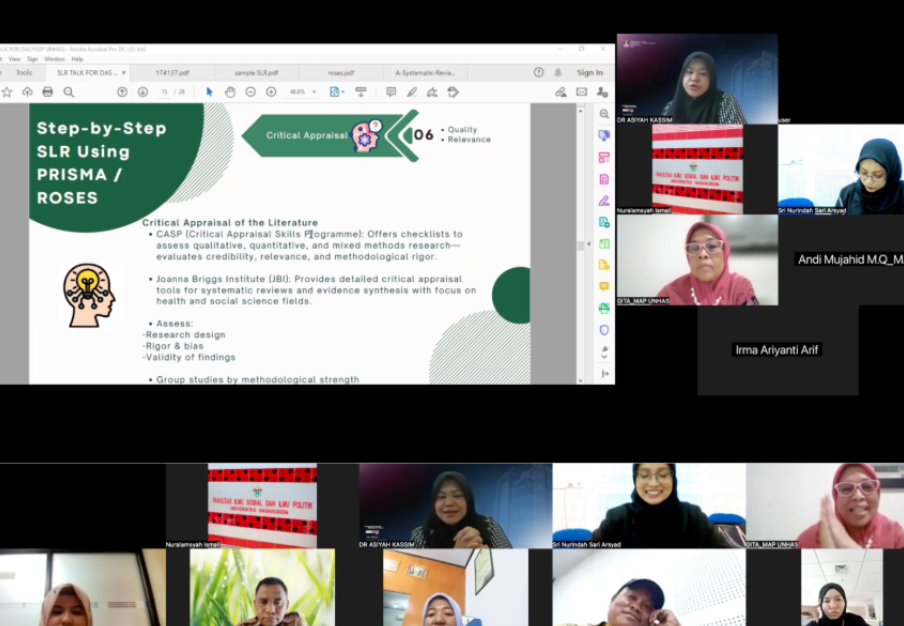Image resolution: width=904 pixels, height=626 pixels.
Task: Bookmark file with the star icon
Action: pyautogui.click(x=7, y=92)
